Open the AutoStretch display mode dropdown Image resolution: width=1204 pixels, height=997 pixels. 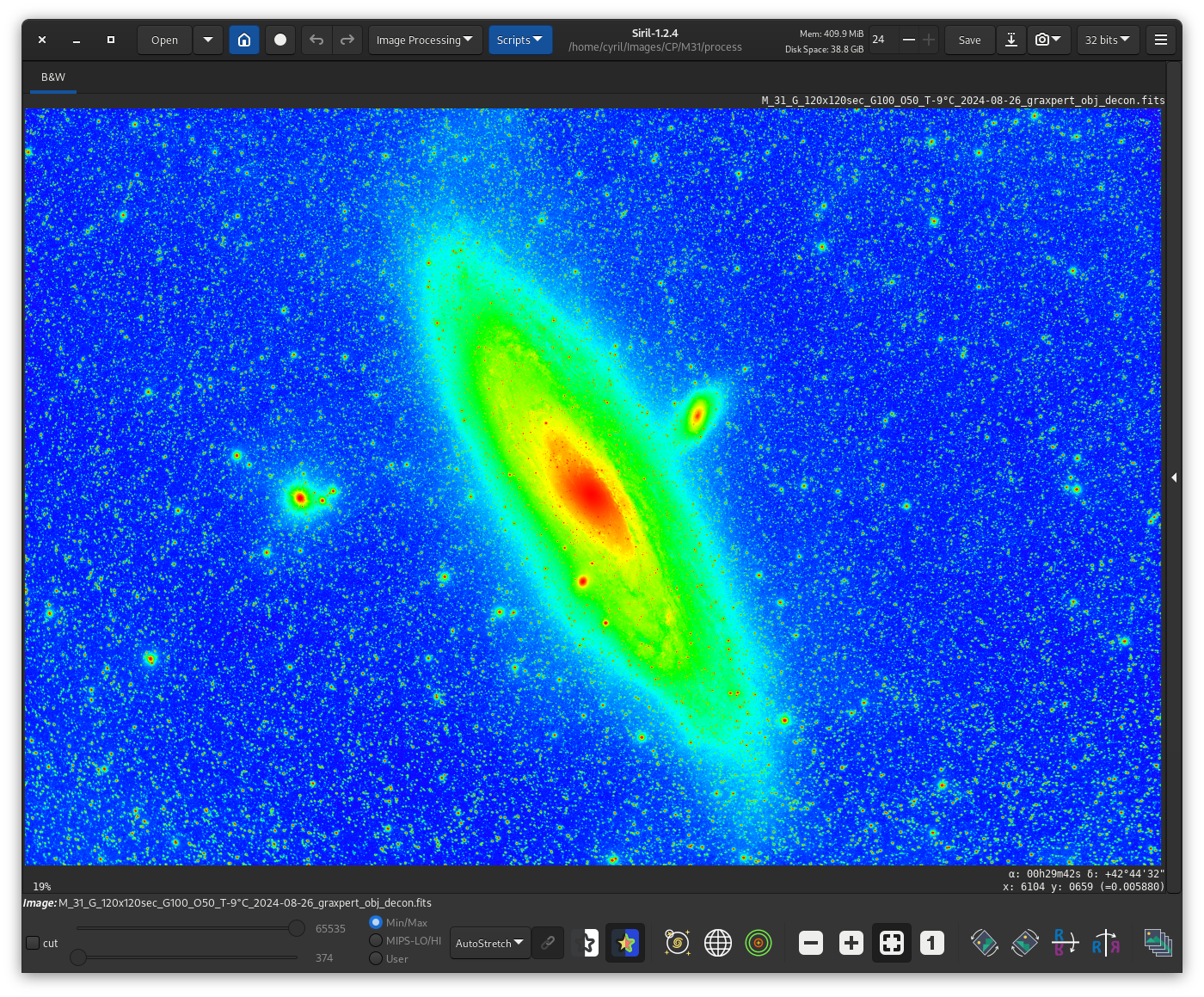(x=489, y=944)
